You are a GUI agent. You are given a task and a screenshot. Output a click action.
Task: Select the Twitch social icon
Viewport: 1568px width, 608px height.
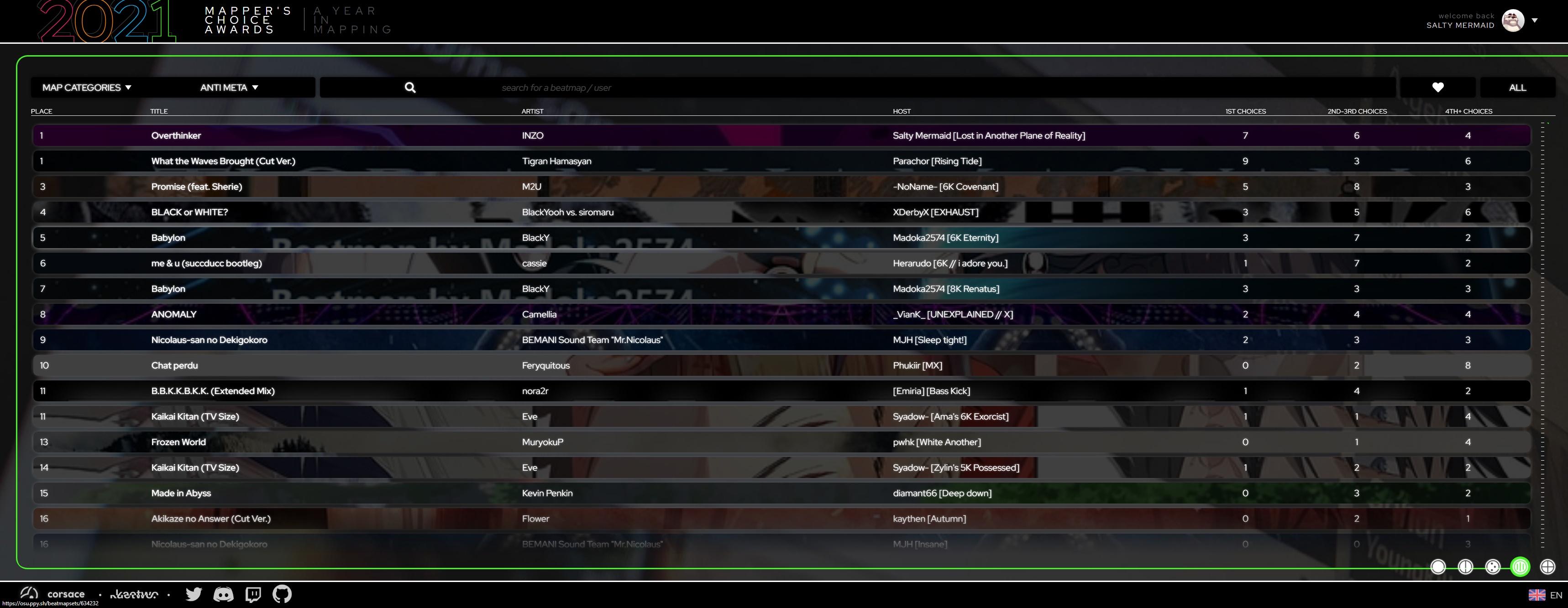(253, 594)
